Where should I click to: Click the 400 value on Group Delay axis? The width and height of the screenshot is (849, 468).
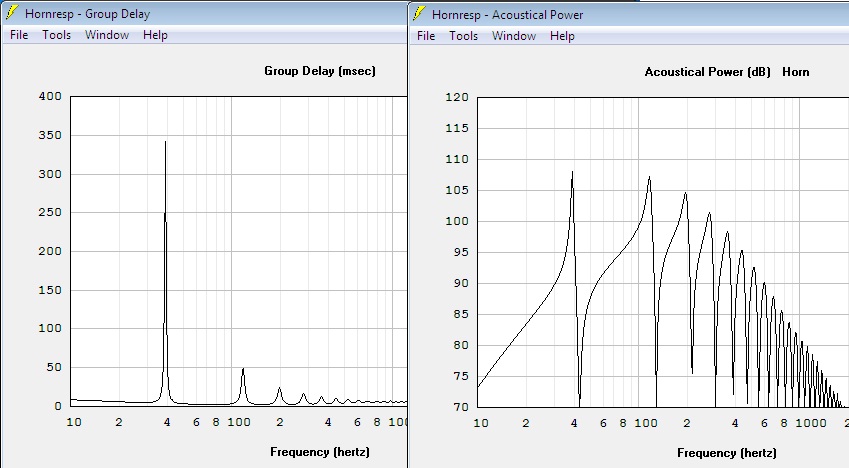[x=50, y=96]
